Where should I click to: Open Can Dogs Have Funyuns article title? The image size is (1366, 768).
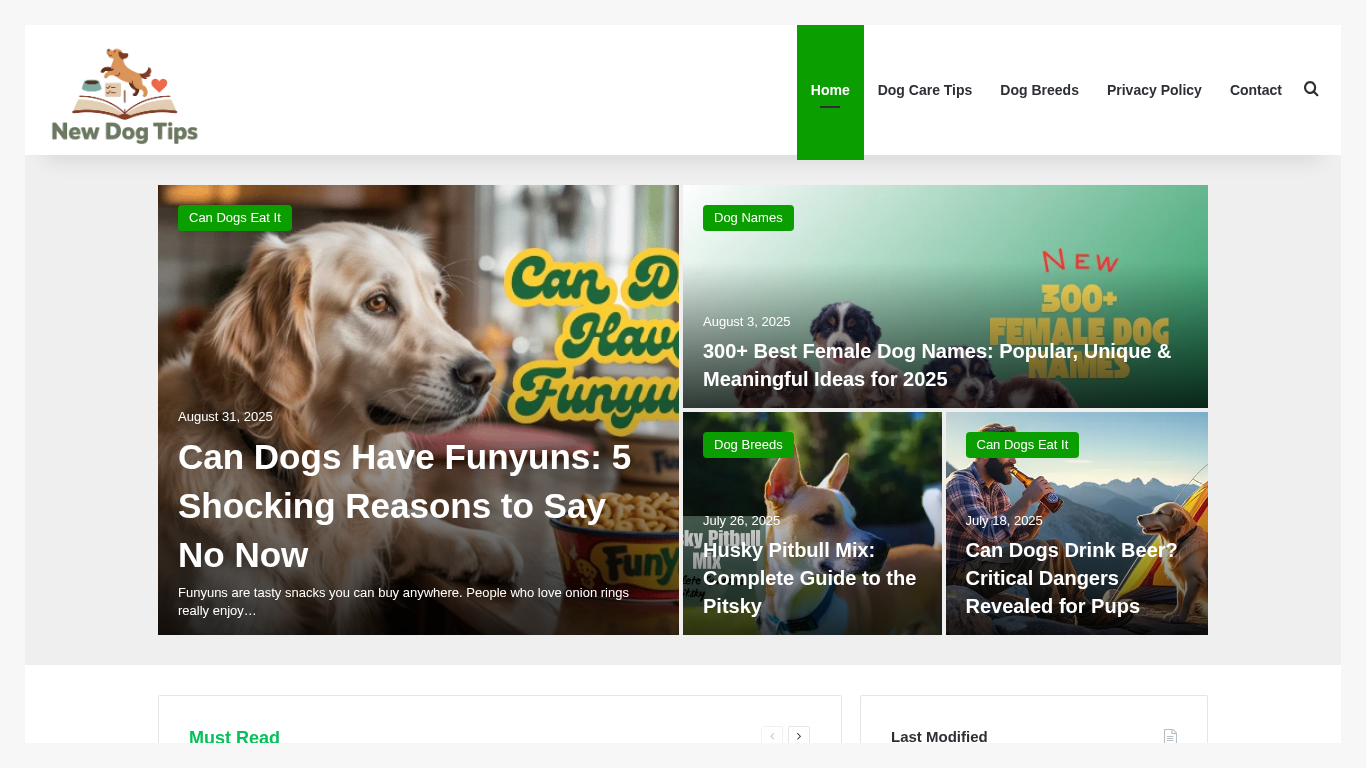click(405, 506)
